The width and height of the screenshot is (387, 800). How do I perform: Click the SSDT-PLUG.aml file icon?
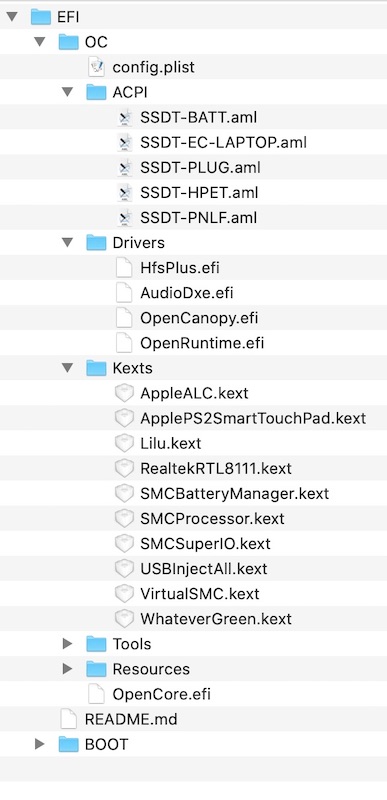124,167
